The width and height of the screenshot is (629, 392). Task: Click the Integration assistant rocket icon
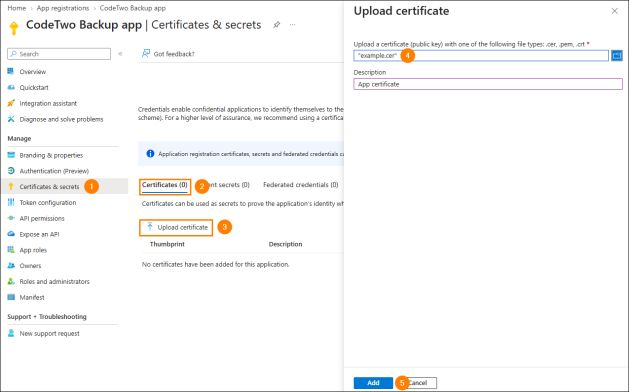[11, 103]
